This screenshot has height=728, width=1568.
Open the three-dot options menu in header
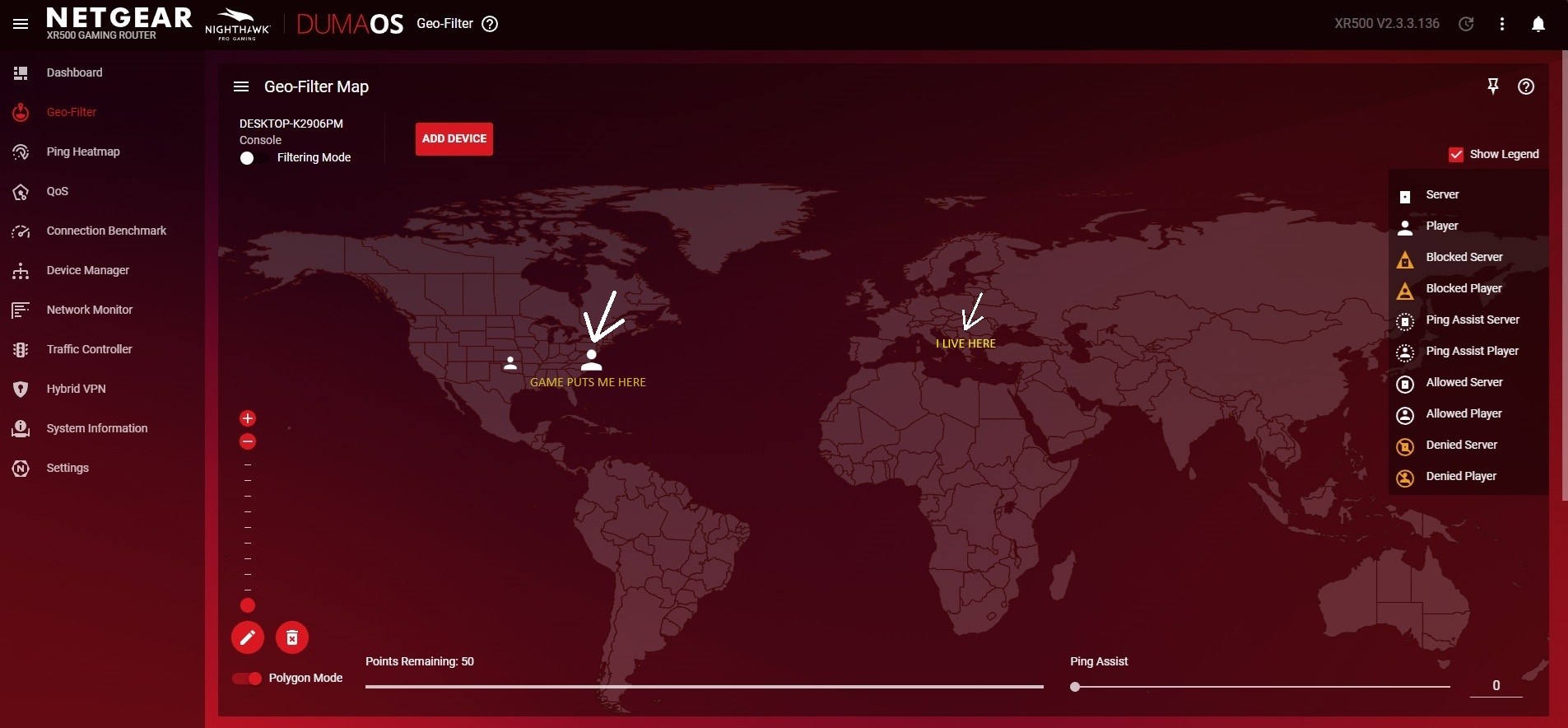[x=1502, y=24]
